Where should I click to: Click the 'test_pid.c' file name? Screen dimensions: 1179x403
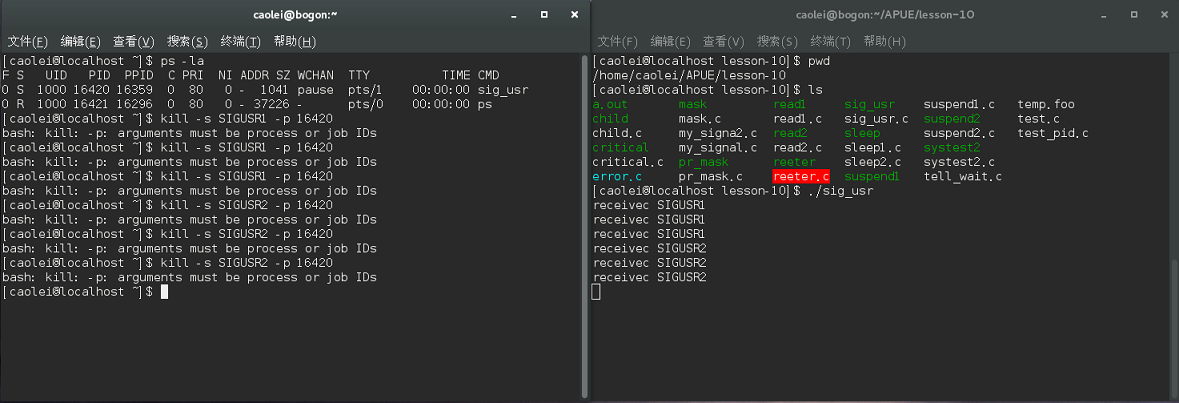click(1053, 133)
